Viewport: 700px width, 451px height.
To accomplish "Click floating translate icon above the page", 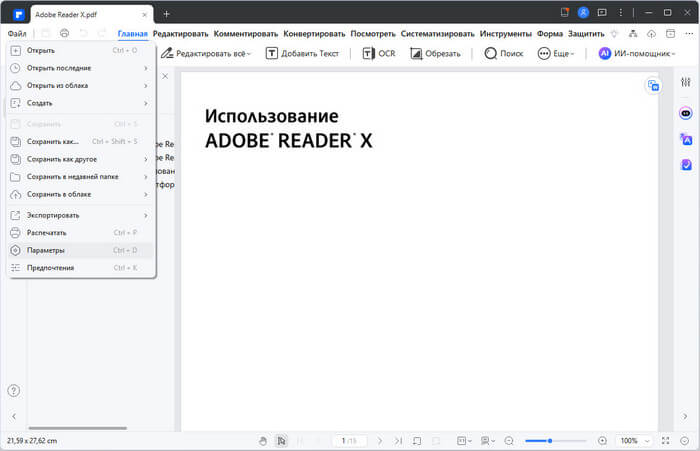I will (653, 85).
